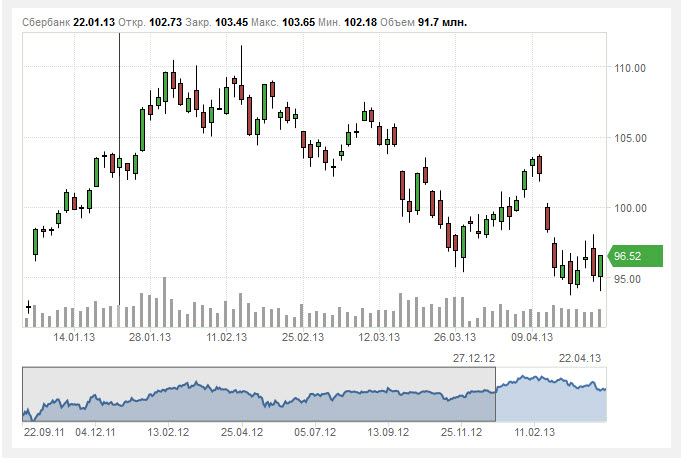Click the 25.02.13 date on the x-axis

coord(302,338)
